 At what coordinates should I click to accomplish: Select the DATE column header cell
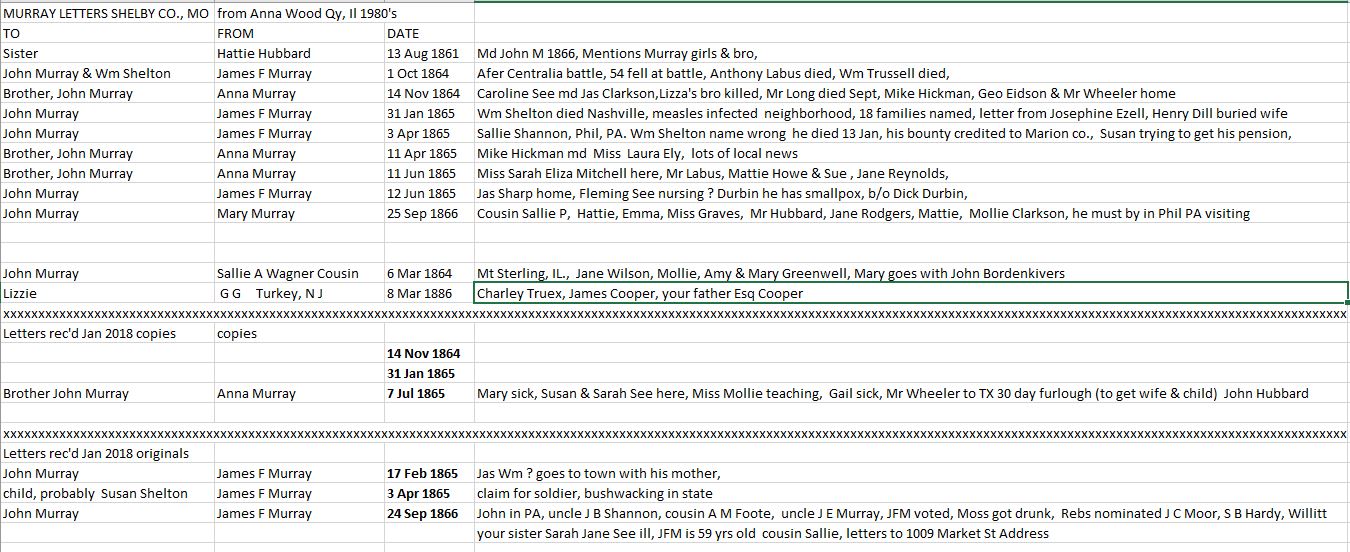428,34
